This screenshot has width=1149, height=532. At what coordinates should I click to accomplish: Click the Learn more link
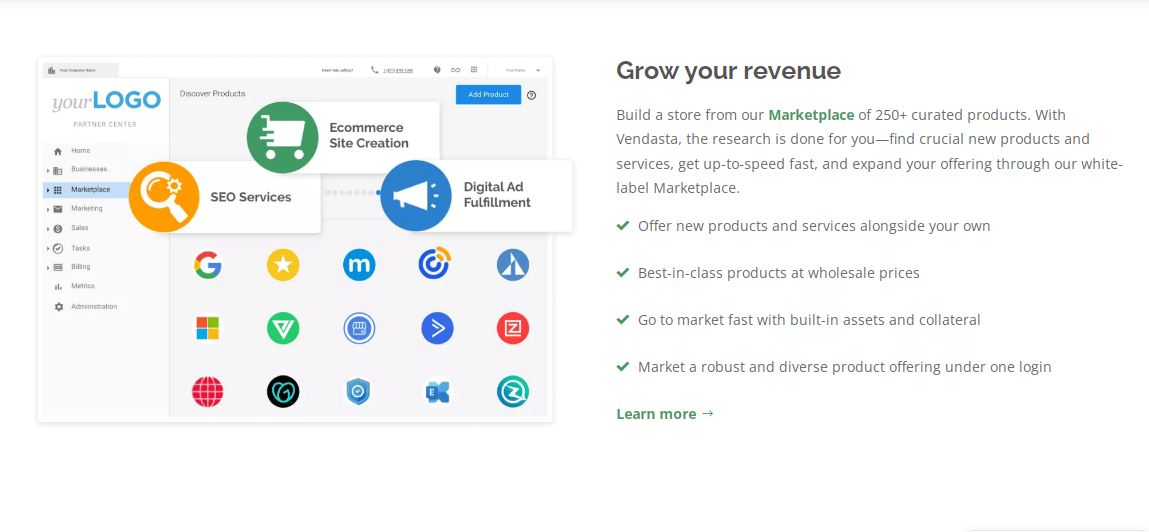(665, 414)
